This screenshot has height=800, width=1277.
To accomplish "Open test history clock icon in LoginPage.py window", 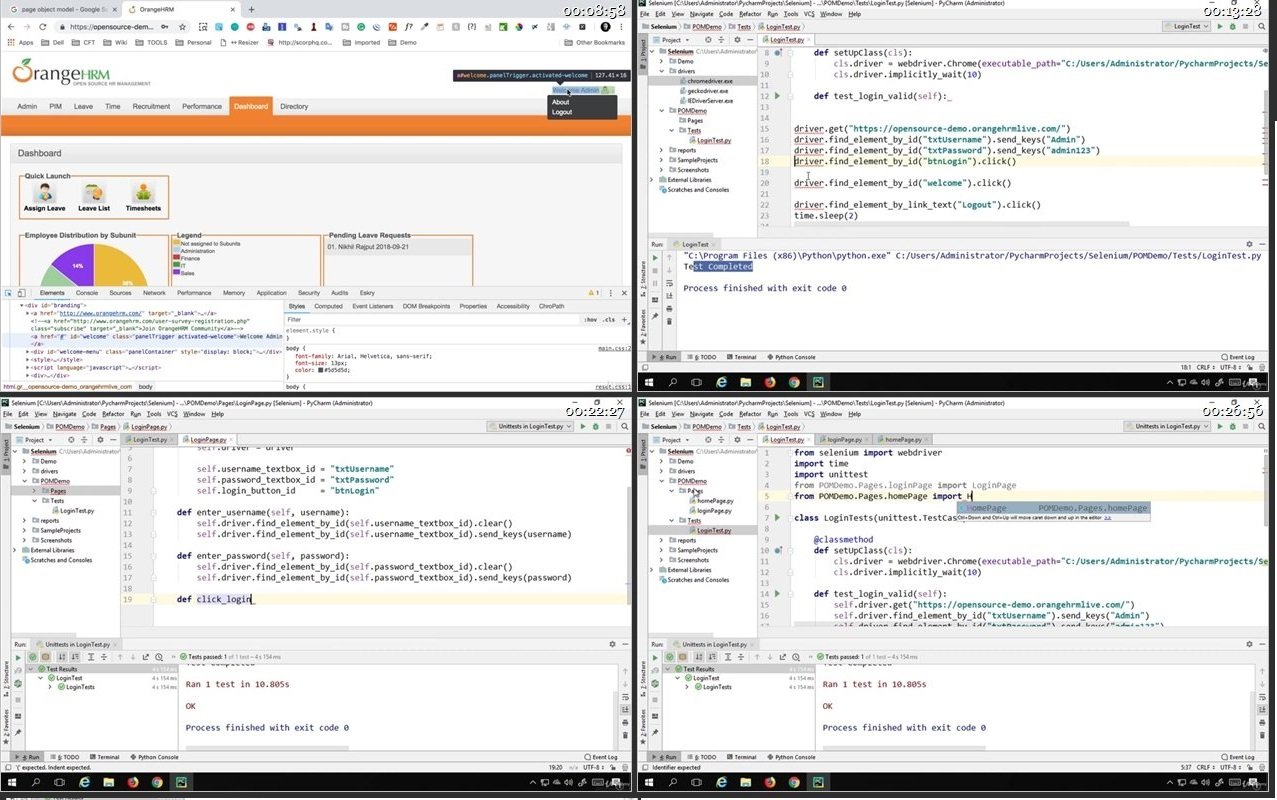I will click(x=159, y=657).
